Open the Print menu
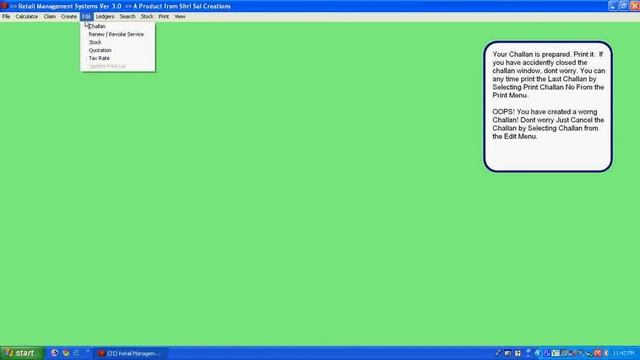 (163, 17)
